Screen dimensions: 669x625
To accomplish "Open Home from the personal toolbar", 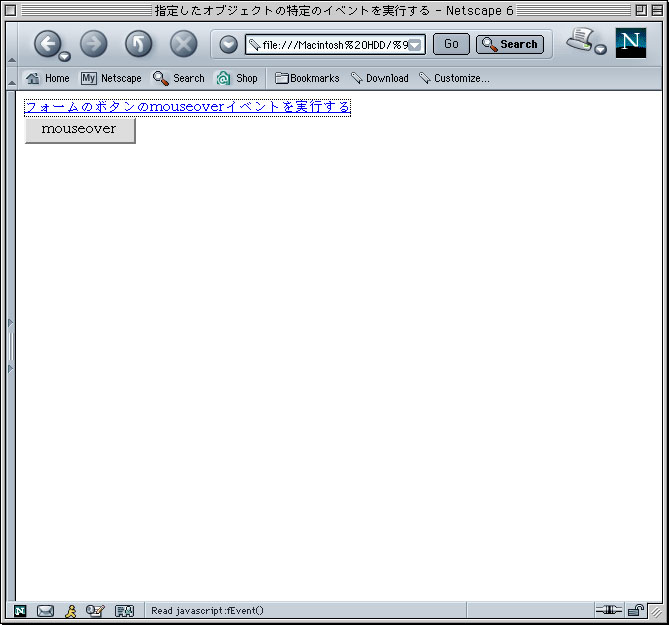I will coord(47,78).
